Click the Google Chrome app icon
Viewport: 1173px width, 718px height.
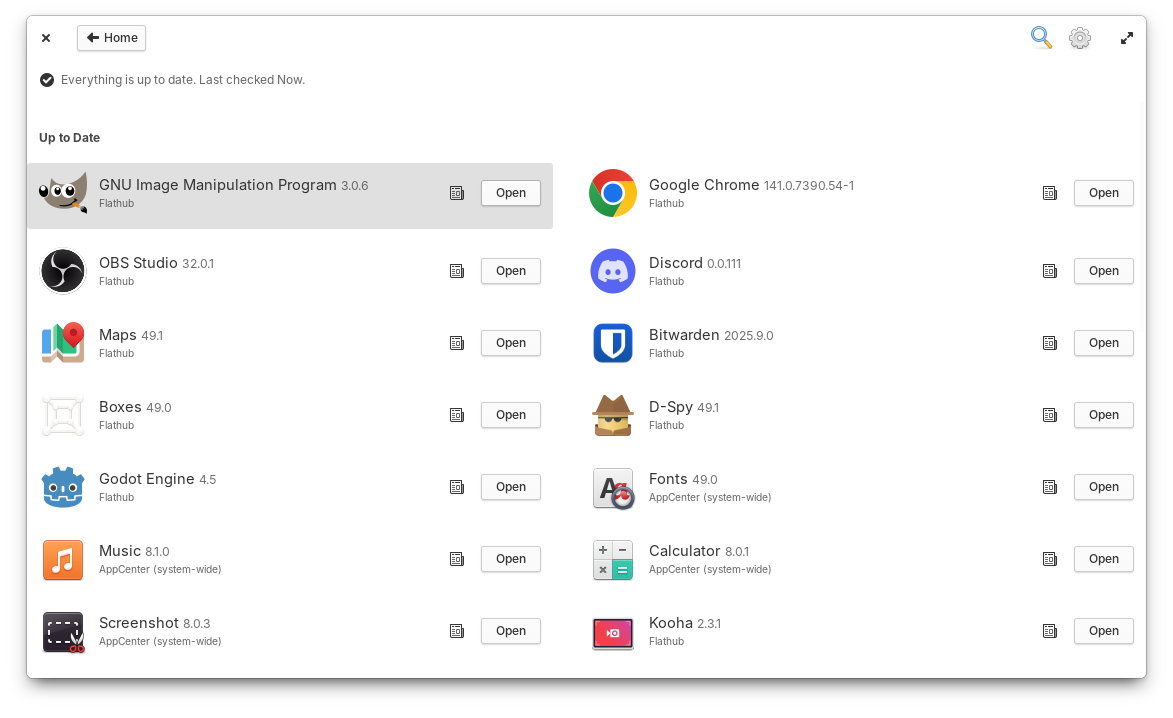pos(613,192)
